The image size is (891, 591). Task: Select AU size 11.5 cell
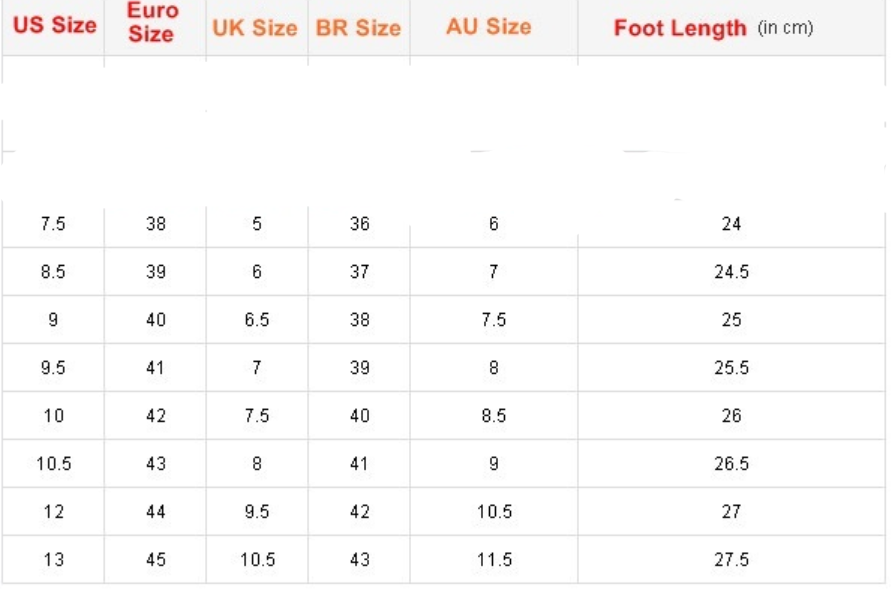(494, 560)
